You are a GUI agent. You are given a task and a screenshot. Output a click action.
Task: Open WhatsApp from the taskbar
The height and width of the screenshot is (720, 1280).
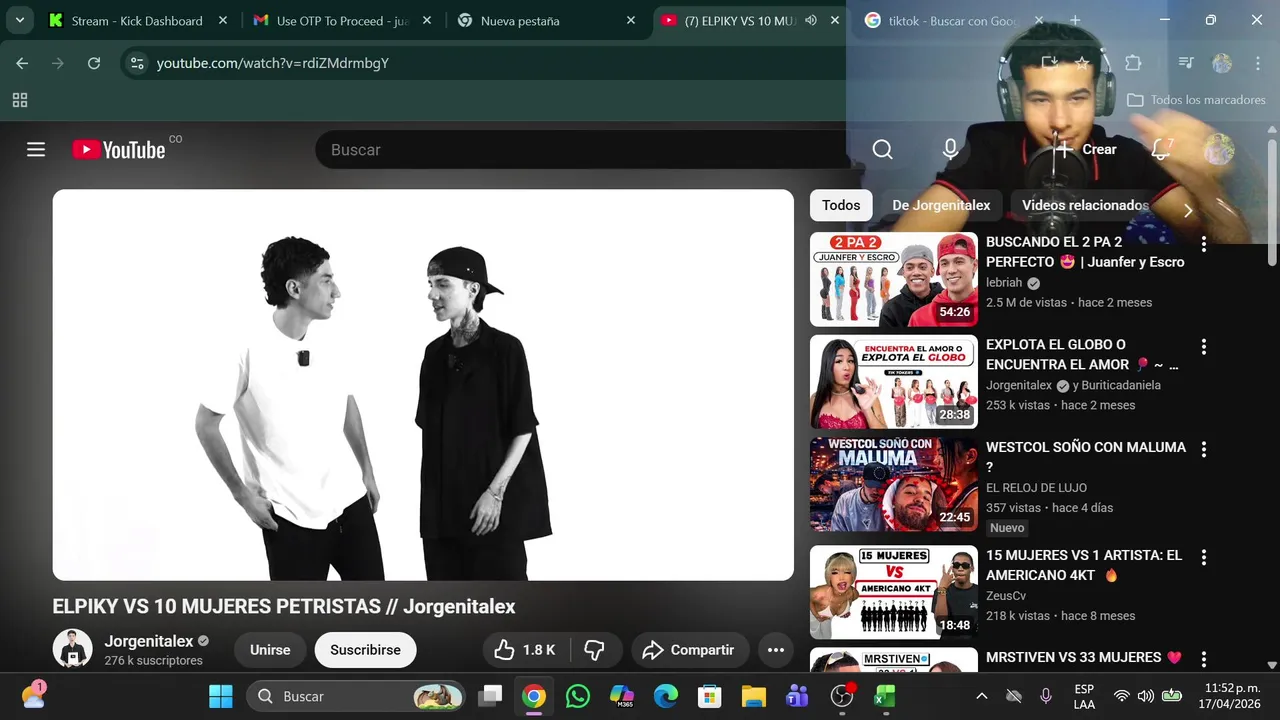click(x=578, y=696)
